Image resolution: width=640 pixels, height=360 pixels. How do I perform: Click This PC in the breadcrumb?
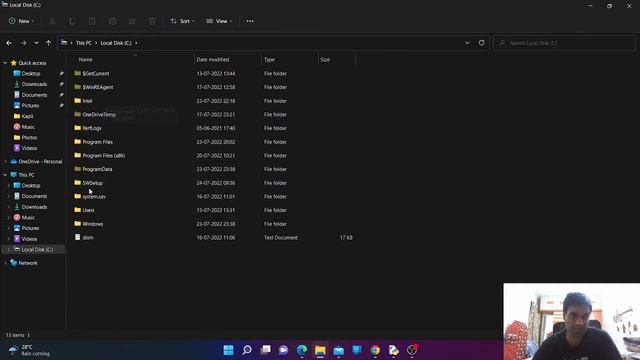point(84,43)
